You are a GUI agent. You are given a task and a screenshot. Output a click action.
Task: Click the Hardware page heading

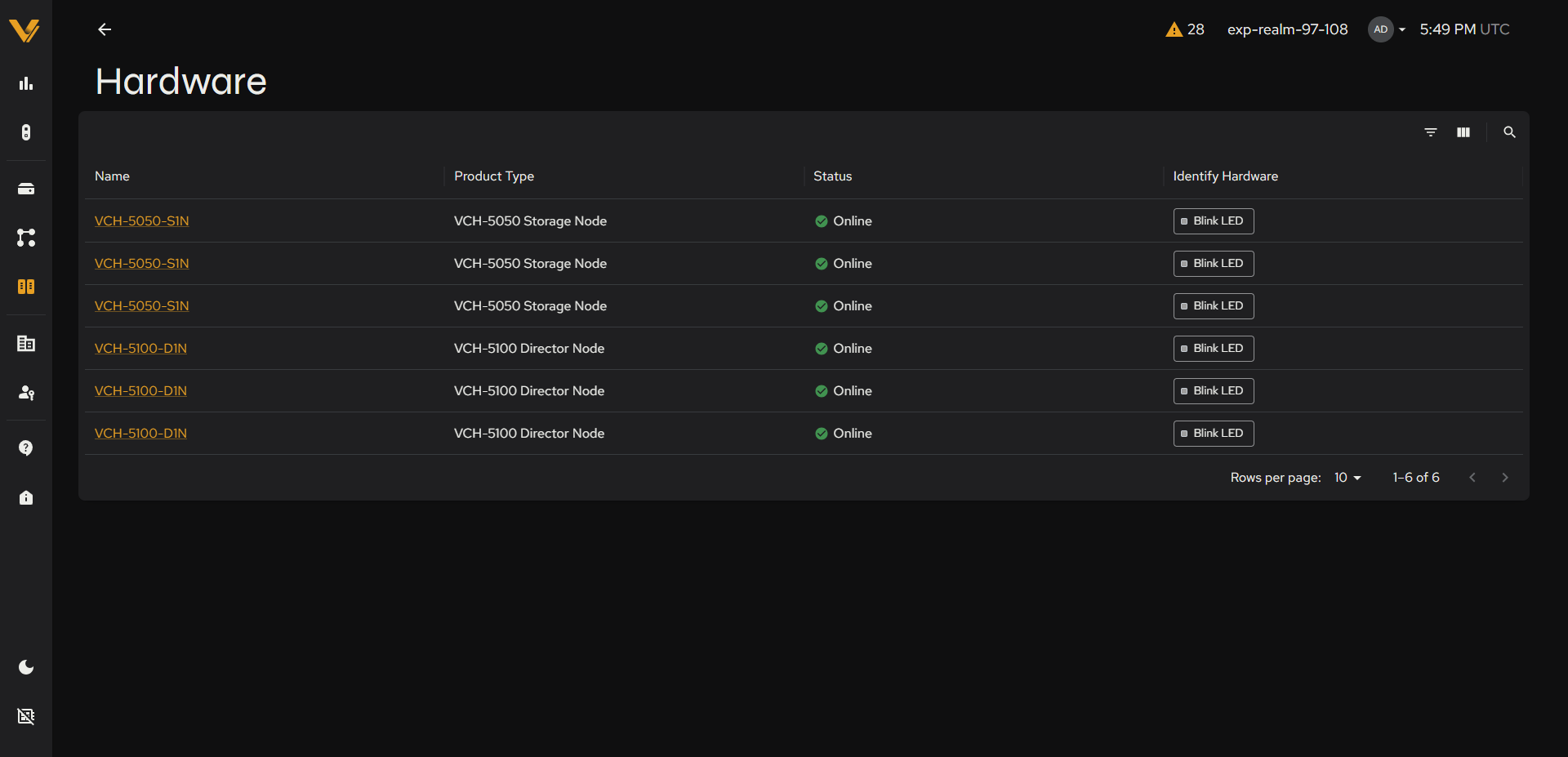[181, 82]
